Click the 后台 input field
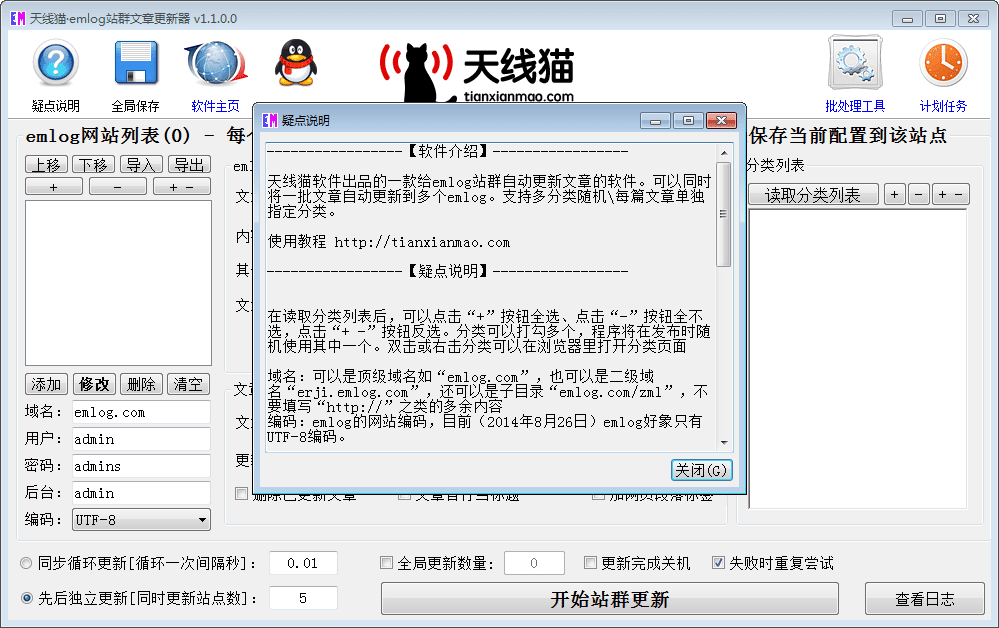 141,493
